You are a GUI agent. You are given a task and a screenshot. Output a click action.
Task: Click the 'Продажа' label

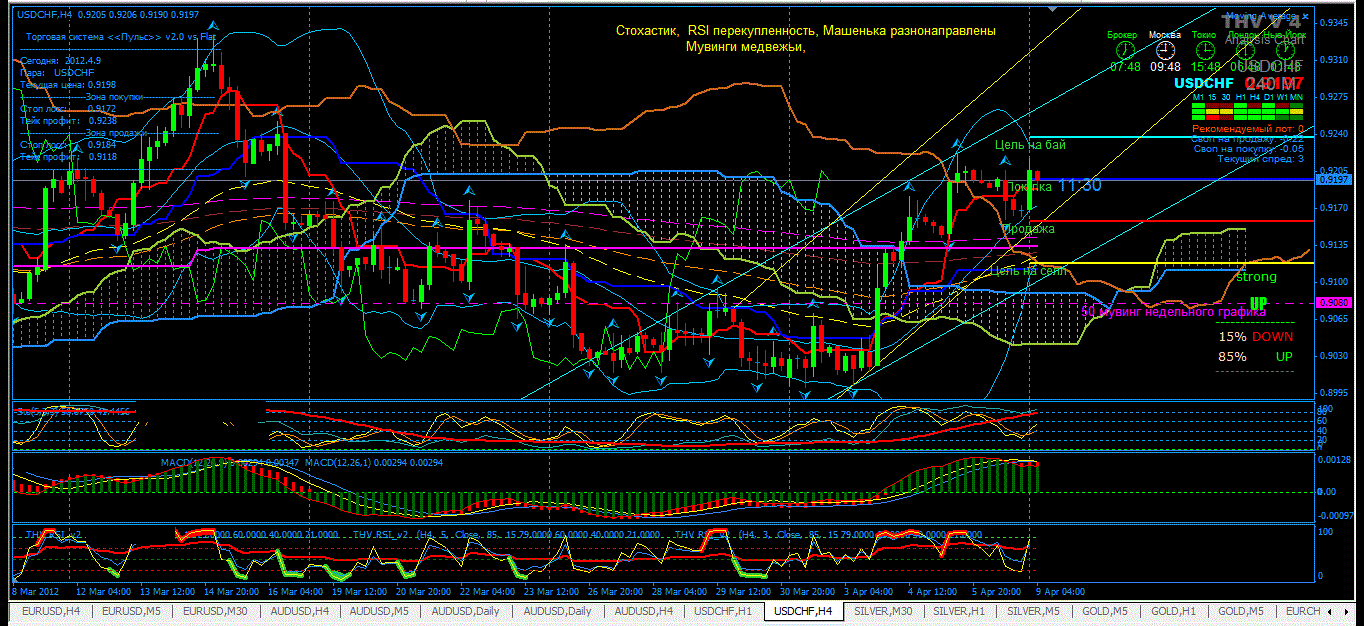pyautogui.click(x=1028, y=229)
